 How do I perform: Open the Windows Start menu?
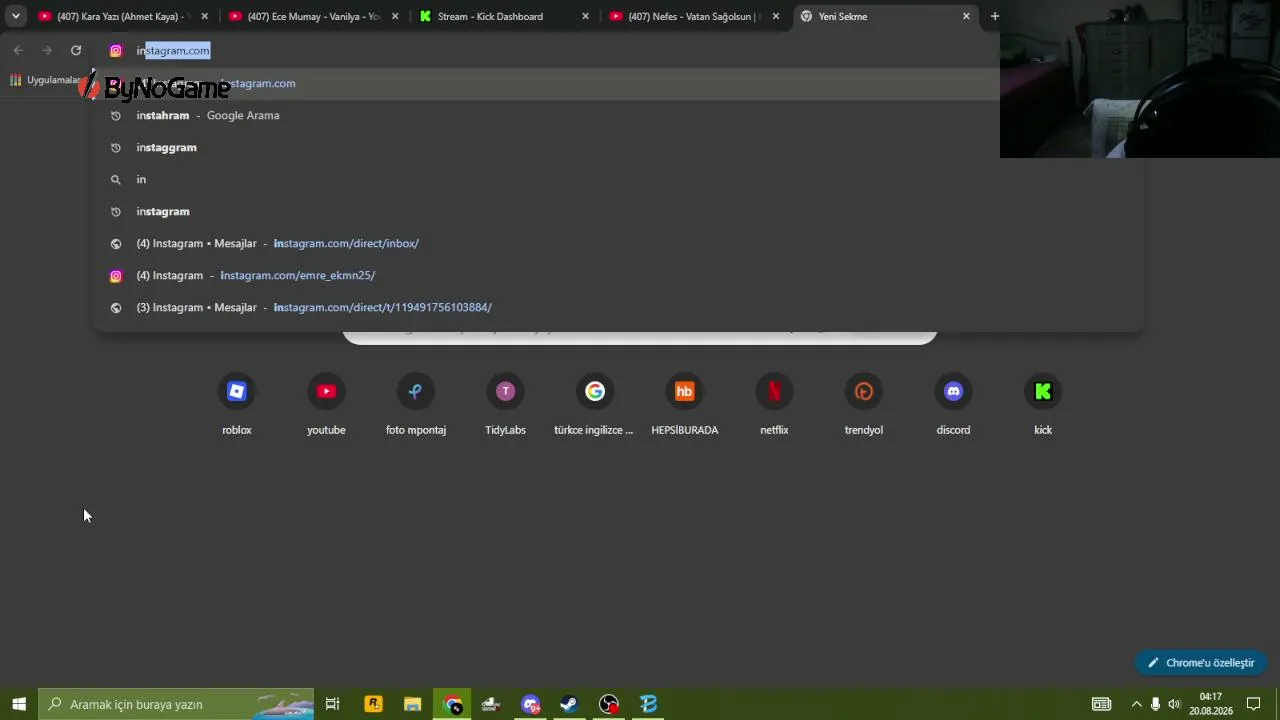click(x=19, y=704)
